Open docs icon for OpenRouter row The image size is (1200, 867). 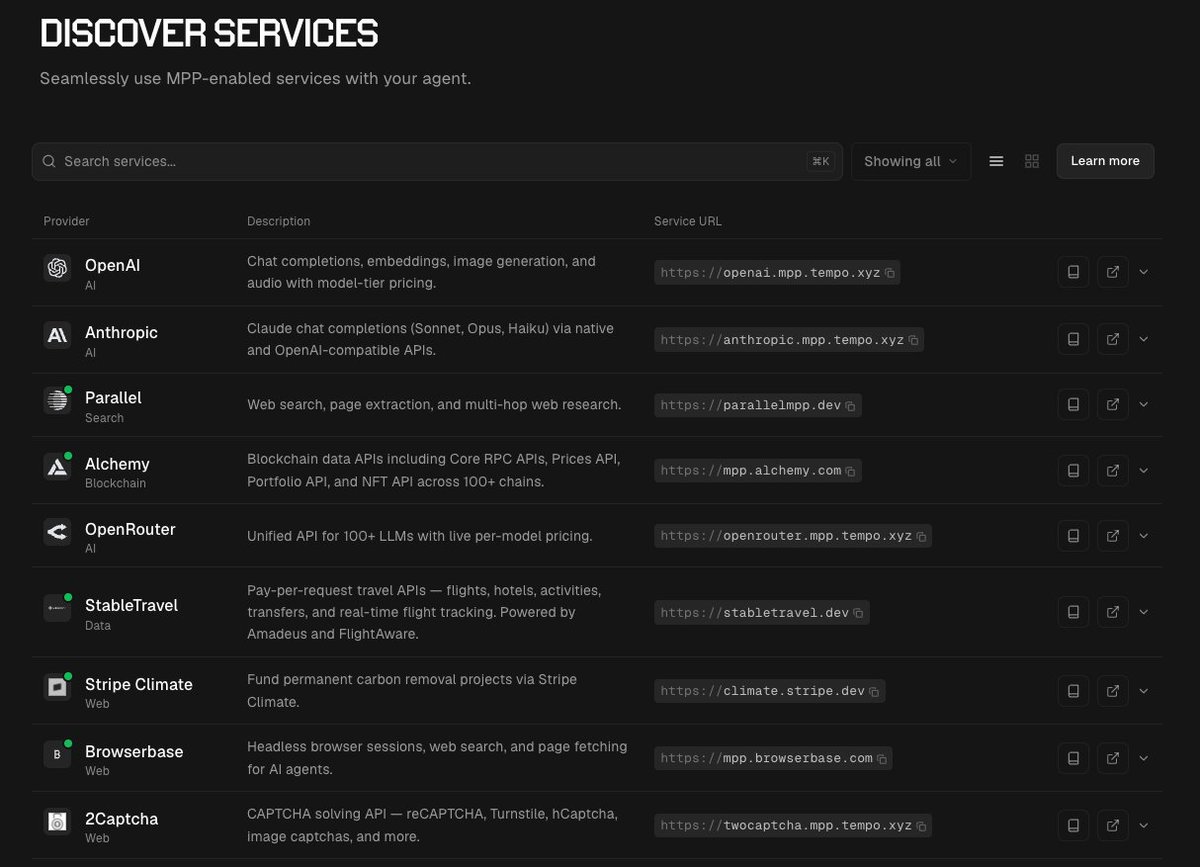[1073, 536]
